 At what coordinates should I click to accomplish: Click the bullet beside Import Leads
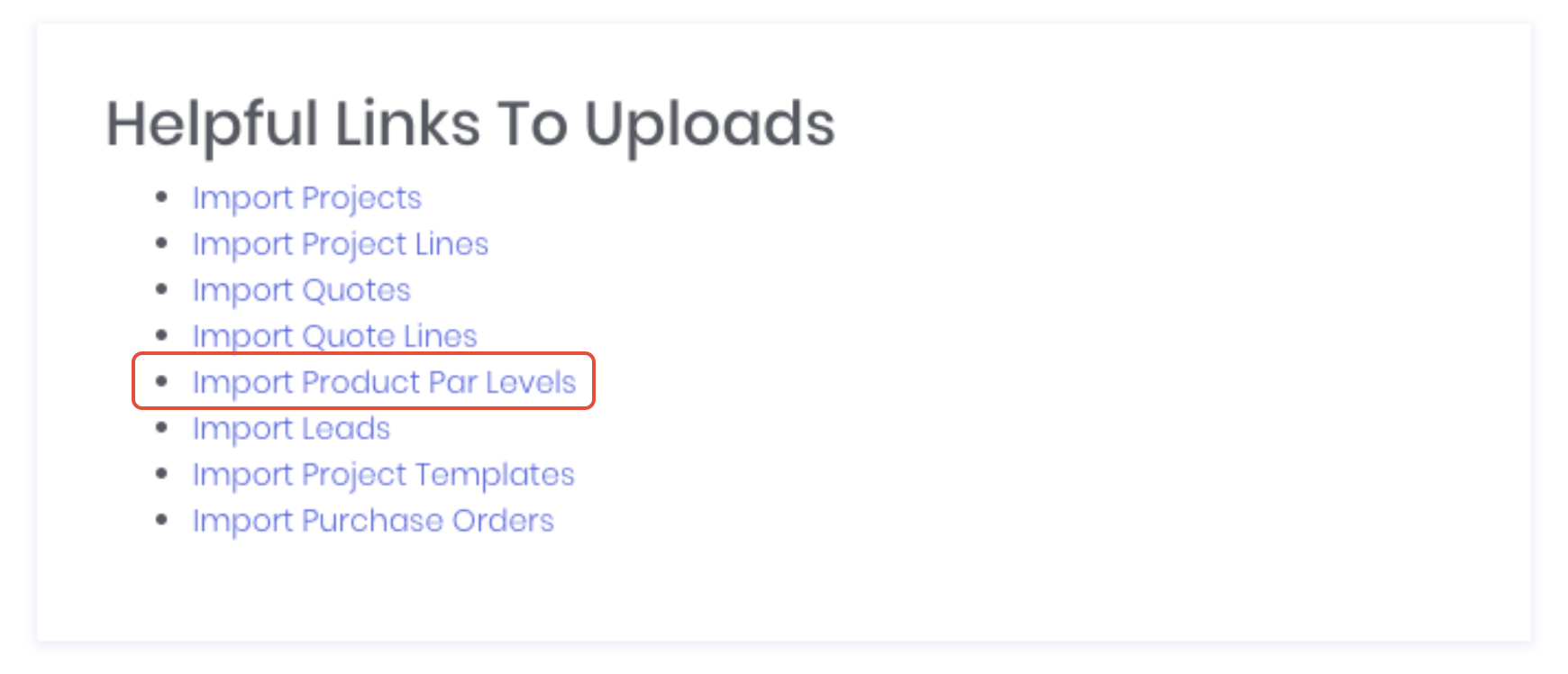[162, 428]
